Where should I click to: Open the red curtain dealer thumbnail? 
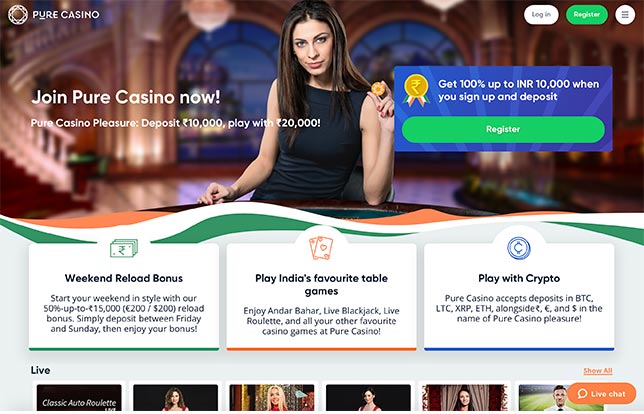[465, 398]
